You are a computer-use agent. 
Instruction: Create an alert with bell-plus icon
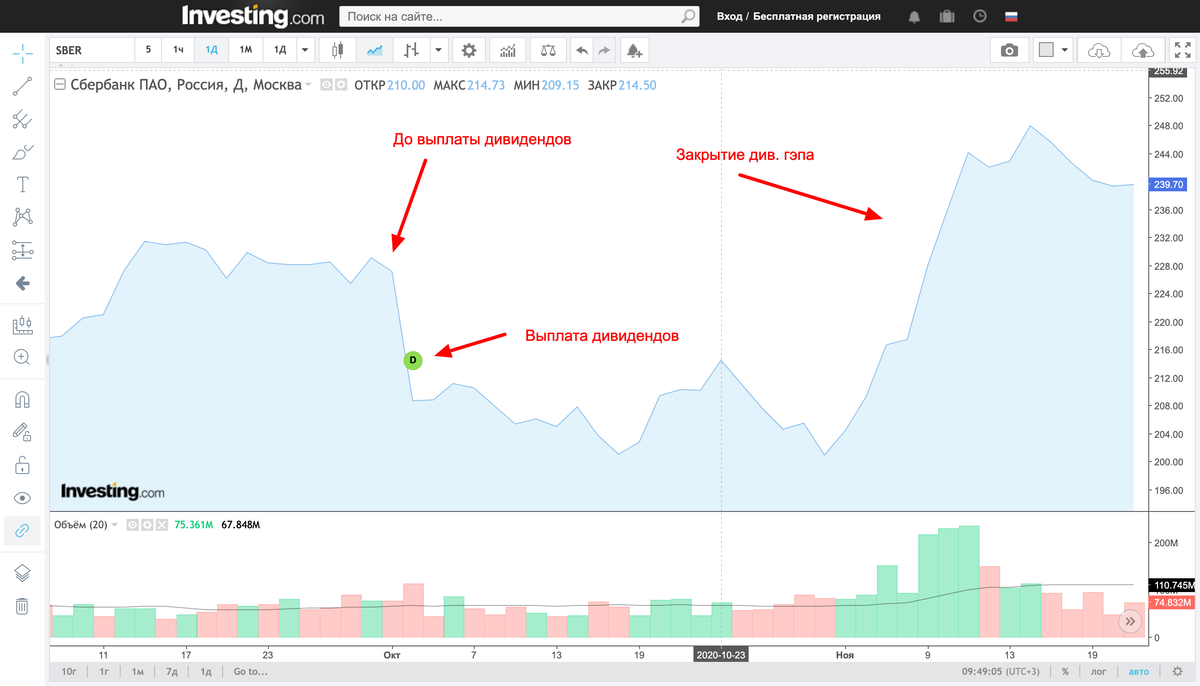tap(635, 50)
